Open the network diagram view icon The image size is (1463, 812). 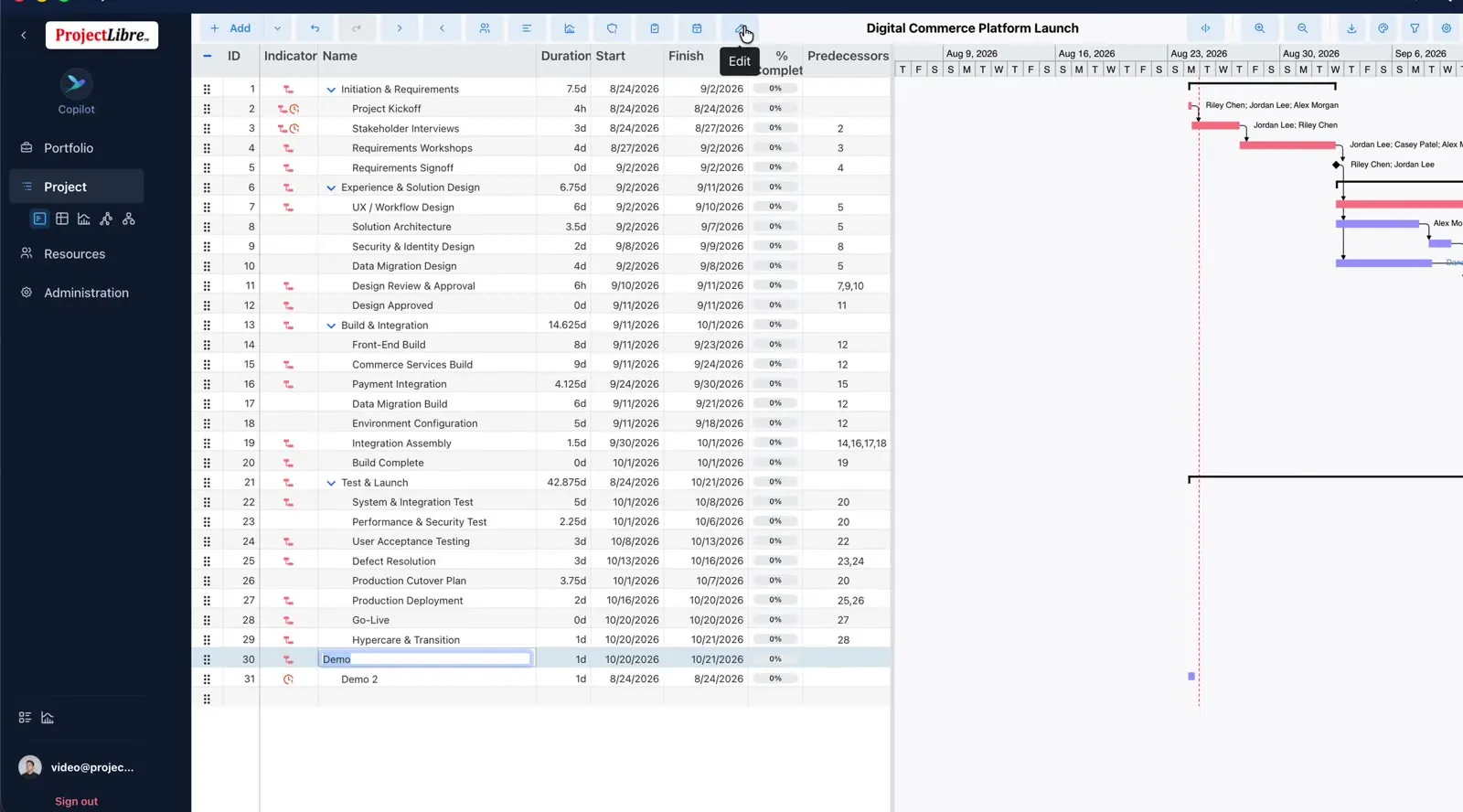pyautogui.click(x=106, y=219)
